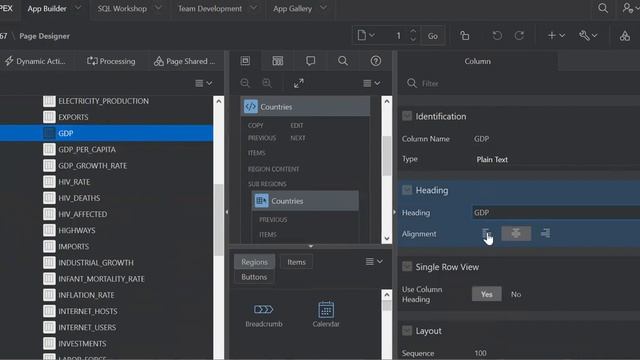
Task: Open the user account menu icon
Action: (629, 8)
